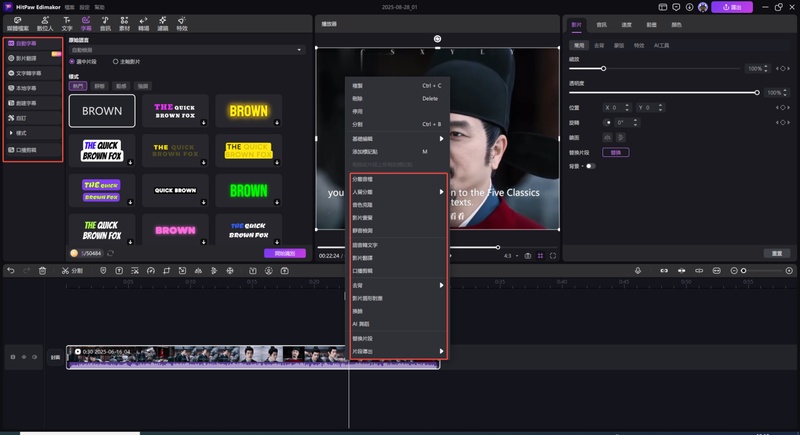This screenshot has height=435, width=800.
Task: Click the fullscreen icon in the player
Action: point(553,256)
